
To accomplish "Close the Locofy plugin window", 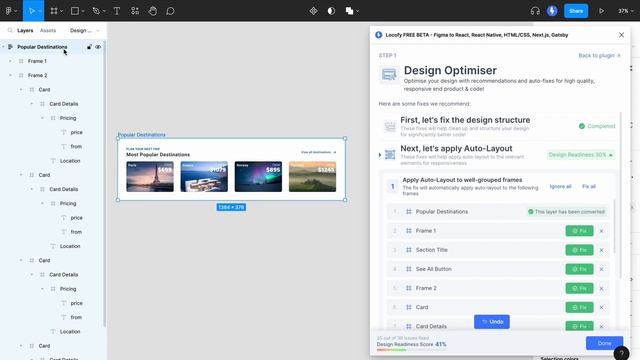I will pos(621,35).
